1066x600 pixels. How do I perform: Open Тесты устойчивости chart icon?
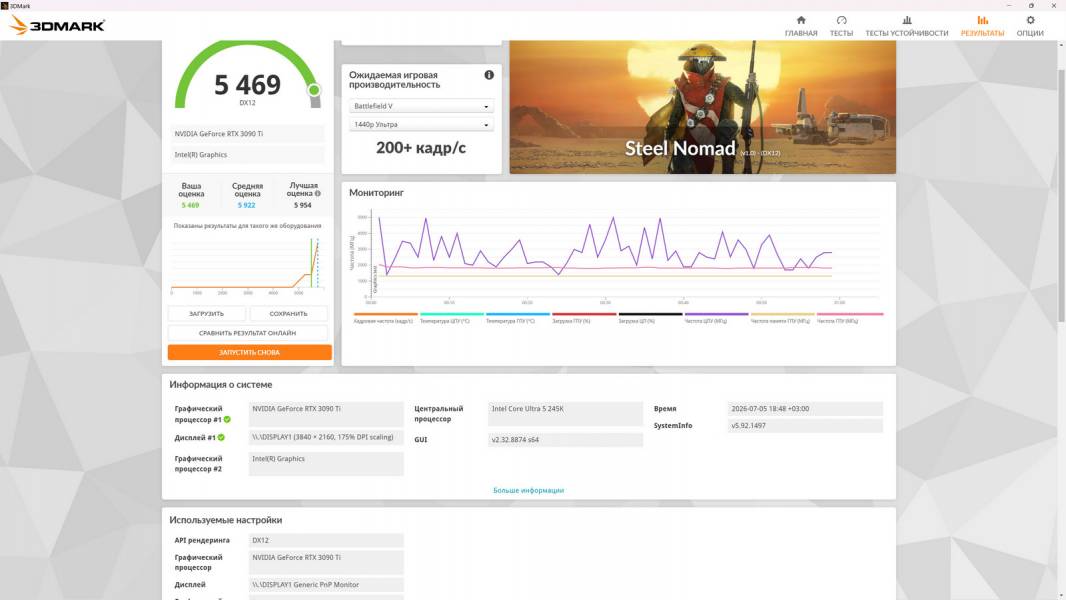[906, 20]
